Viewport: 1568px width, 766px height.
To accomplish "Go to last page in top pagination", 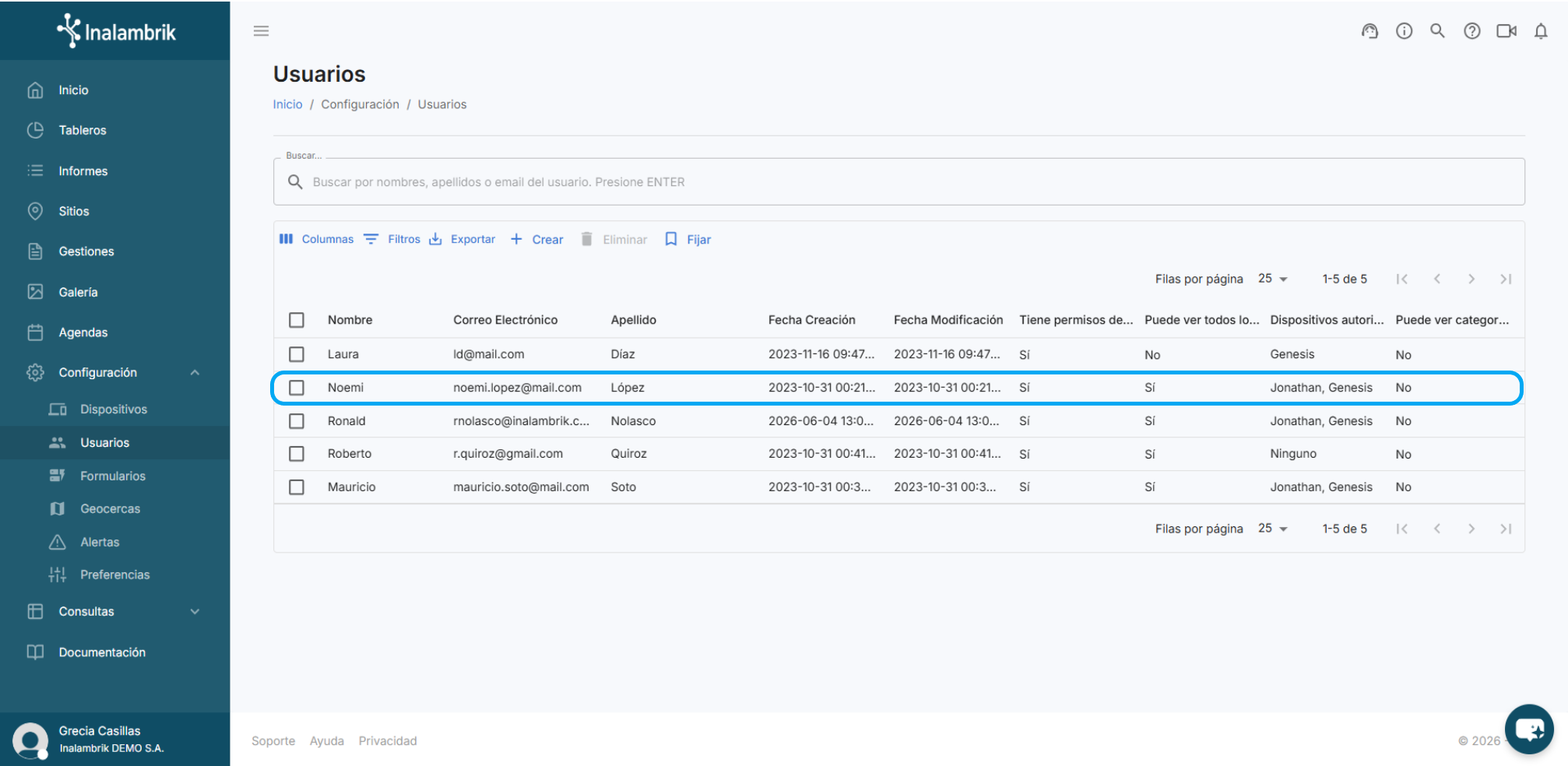I will point(1506,279).
